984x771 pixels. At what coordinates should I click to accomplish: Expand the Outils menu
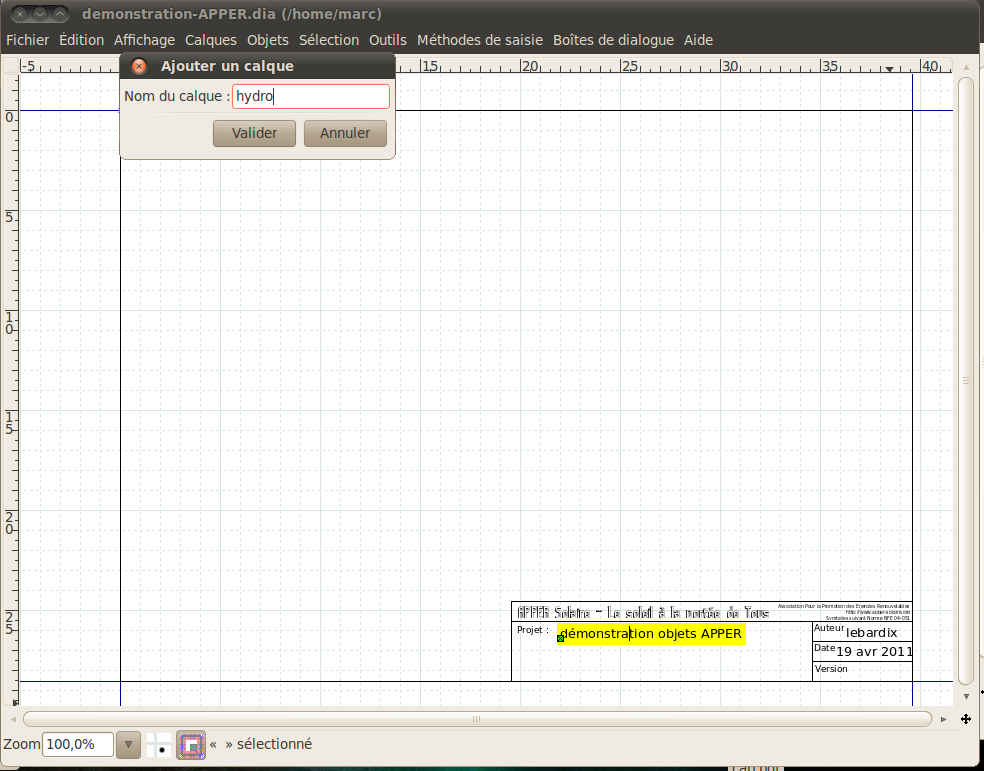pos(388,40)
